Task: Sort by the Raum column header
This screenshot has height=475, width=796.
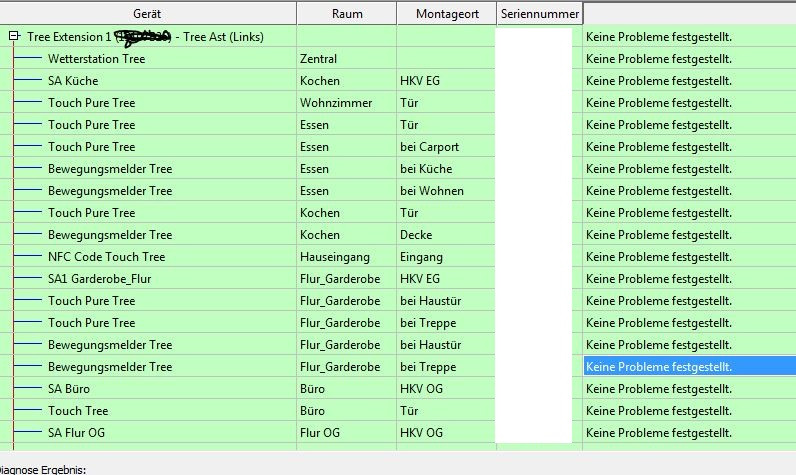Action: [x=347, y=14]
